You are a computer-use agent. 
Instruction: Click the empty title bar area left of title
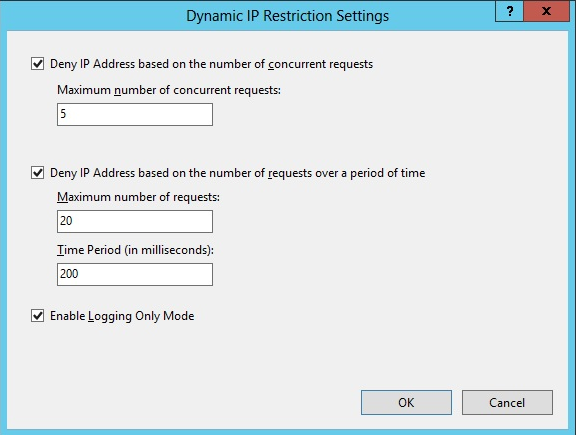[92, 15]
